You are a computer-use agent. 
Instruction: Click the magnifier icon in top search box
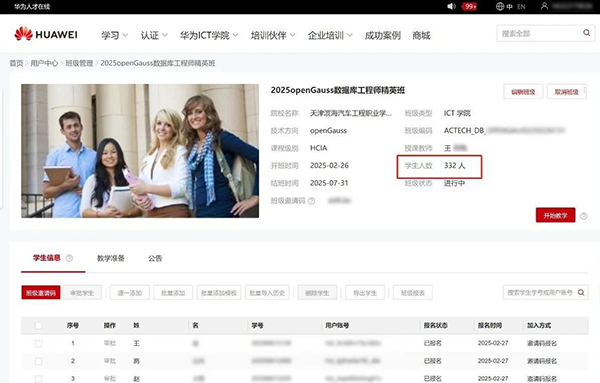click(x=586, y=33)
